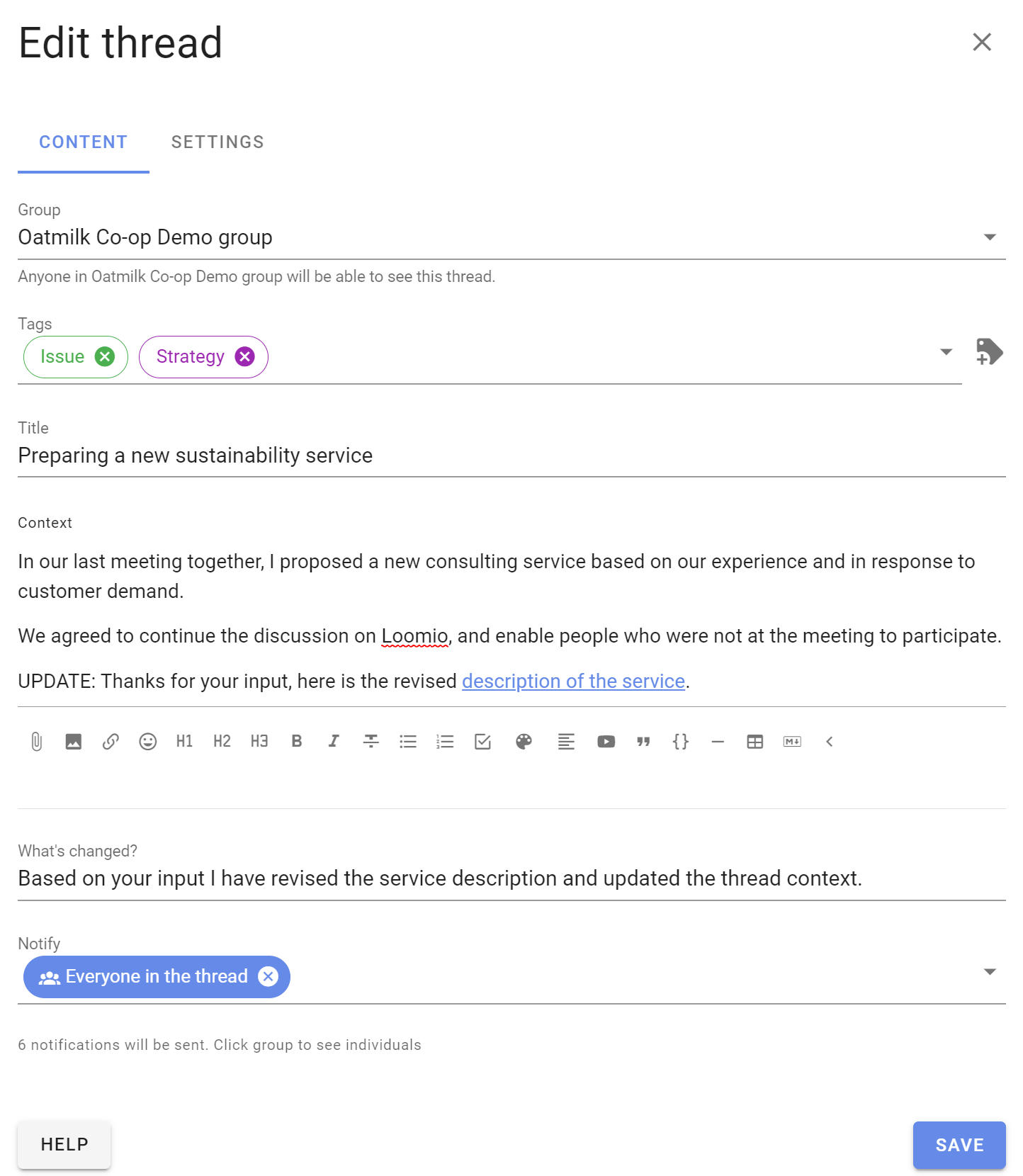The image size is (1023, 1176).
Task: Switch to the Content tab
Action: coord(83,142)
